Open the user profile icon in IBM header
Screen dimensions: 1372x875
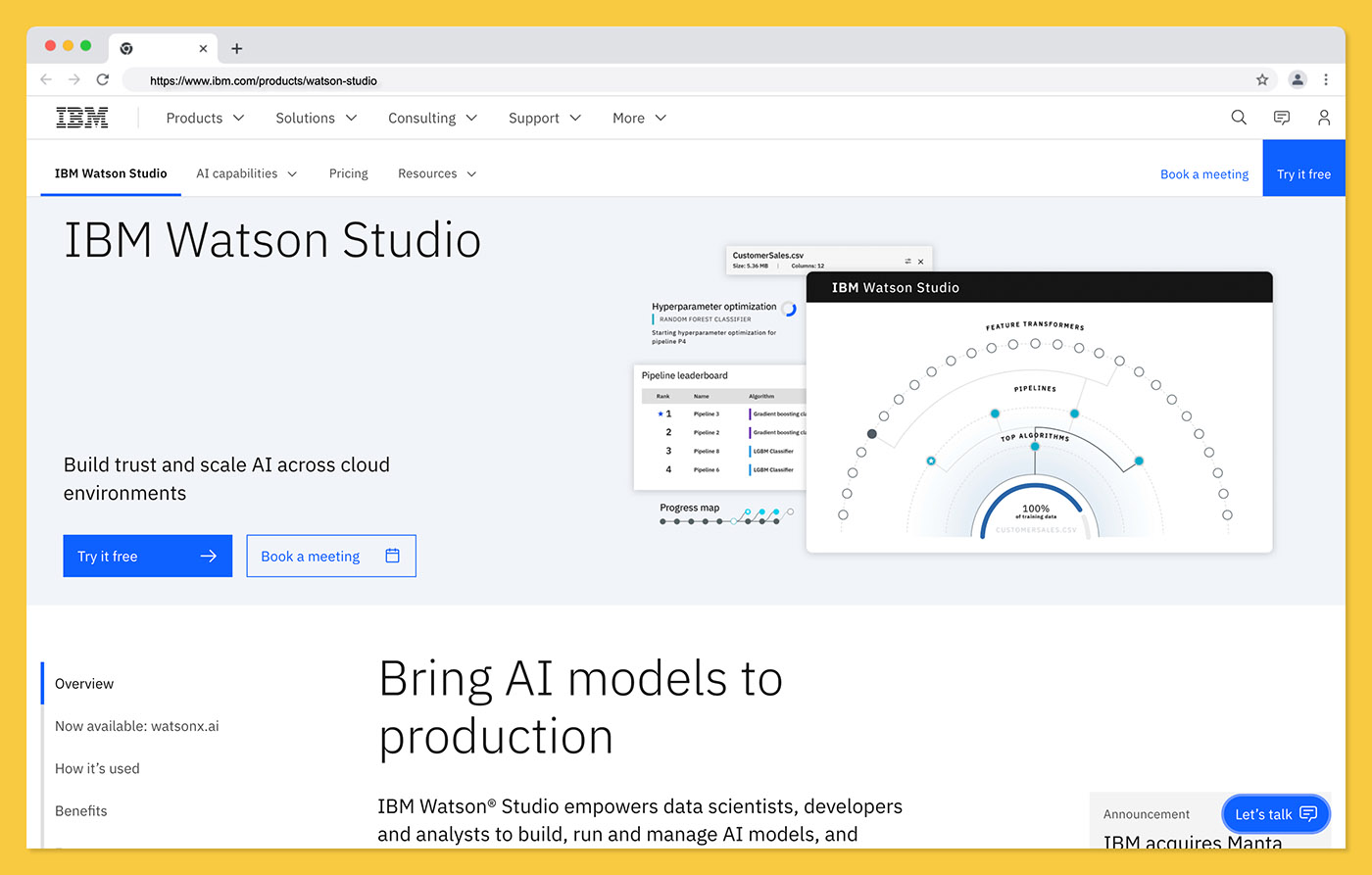[1324, 118]
